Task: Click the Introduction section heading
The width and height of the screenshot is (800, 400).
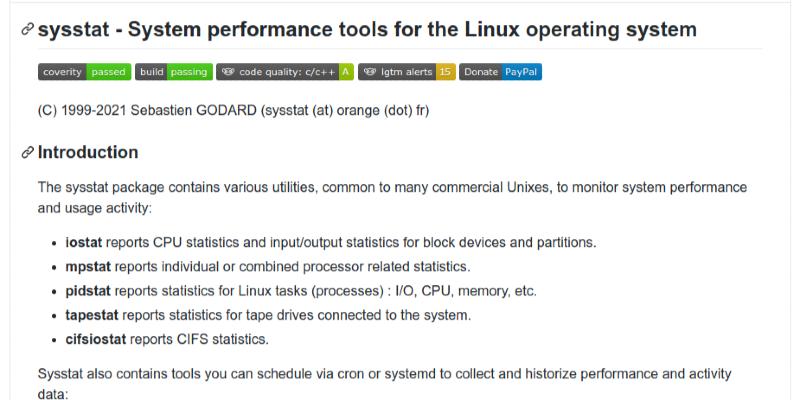Action: 88,153
